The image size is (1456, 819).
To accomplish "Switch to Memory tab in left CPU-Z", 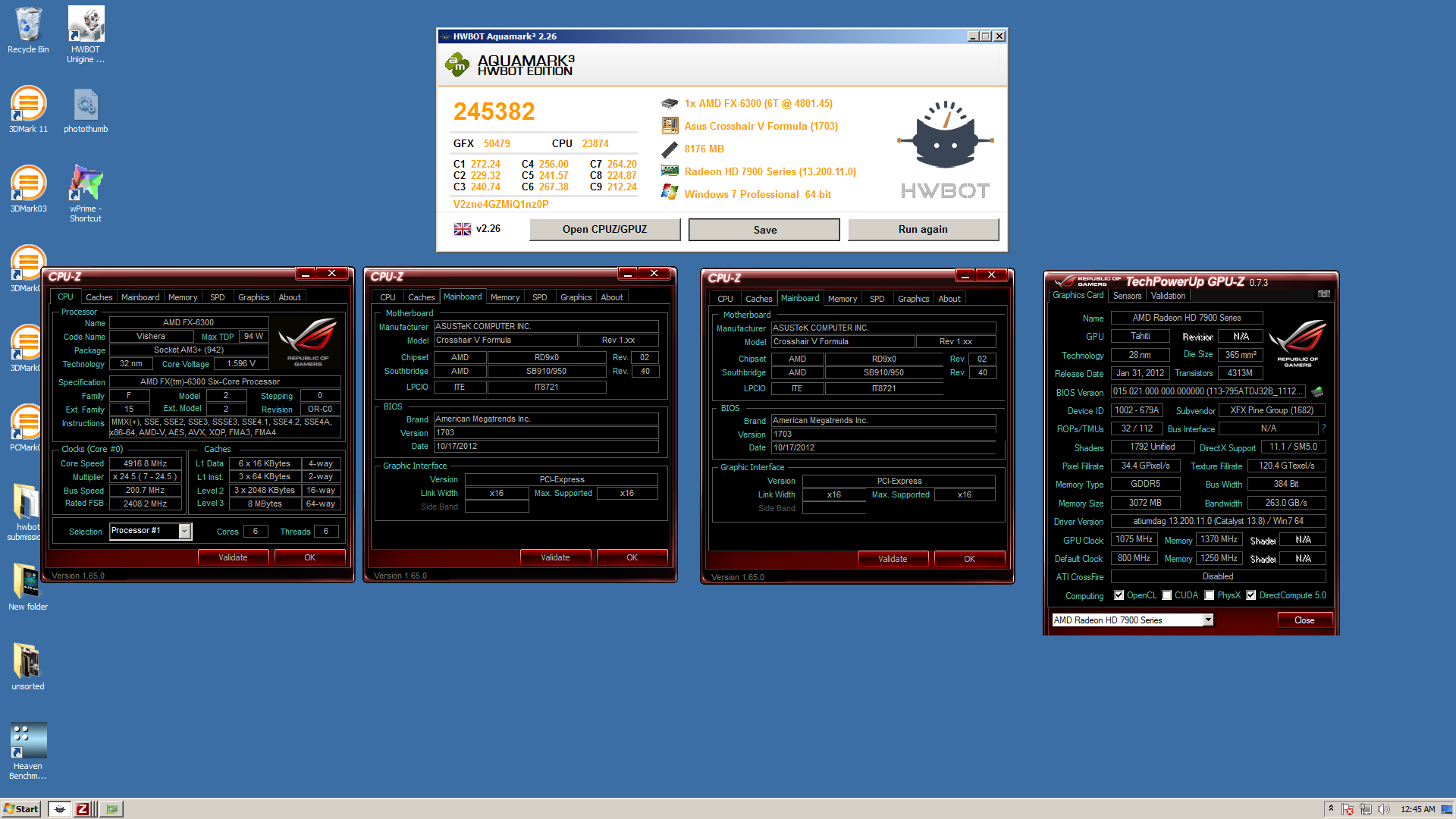I will [x=183, y=297].
